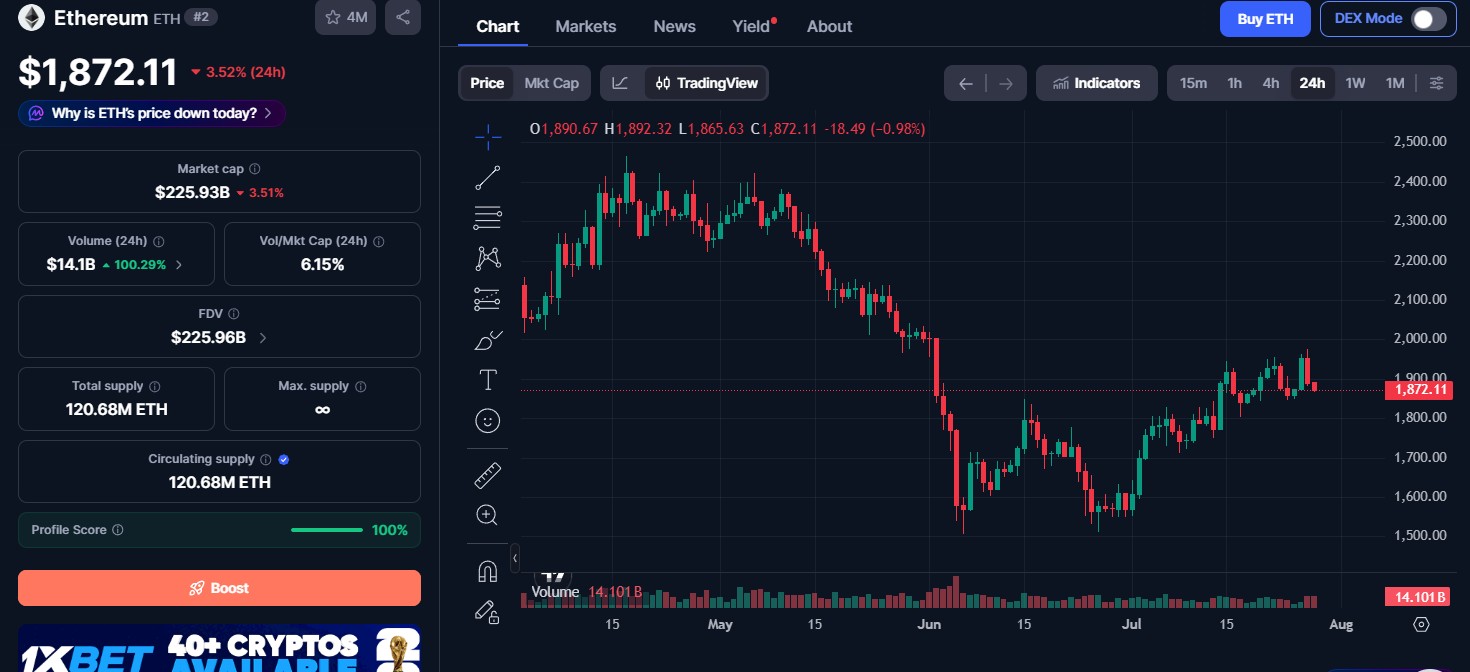Viewport: 1470px width, 672px height.
Task: Click the Buy ETH button
Action: (1265, 19)
